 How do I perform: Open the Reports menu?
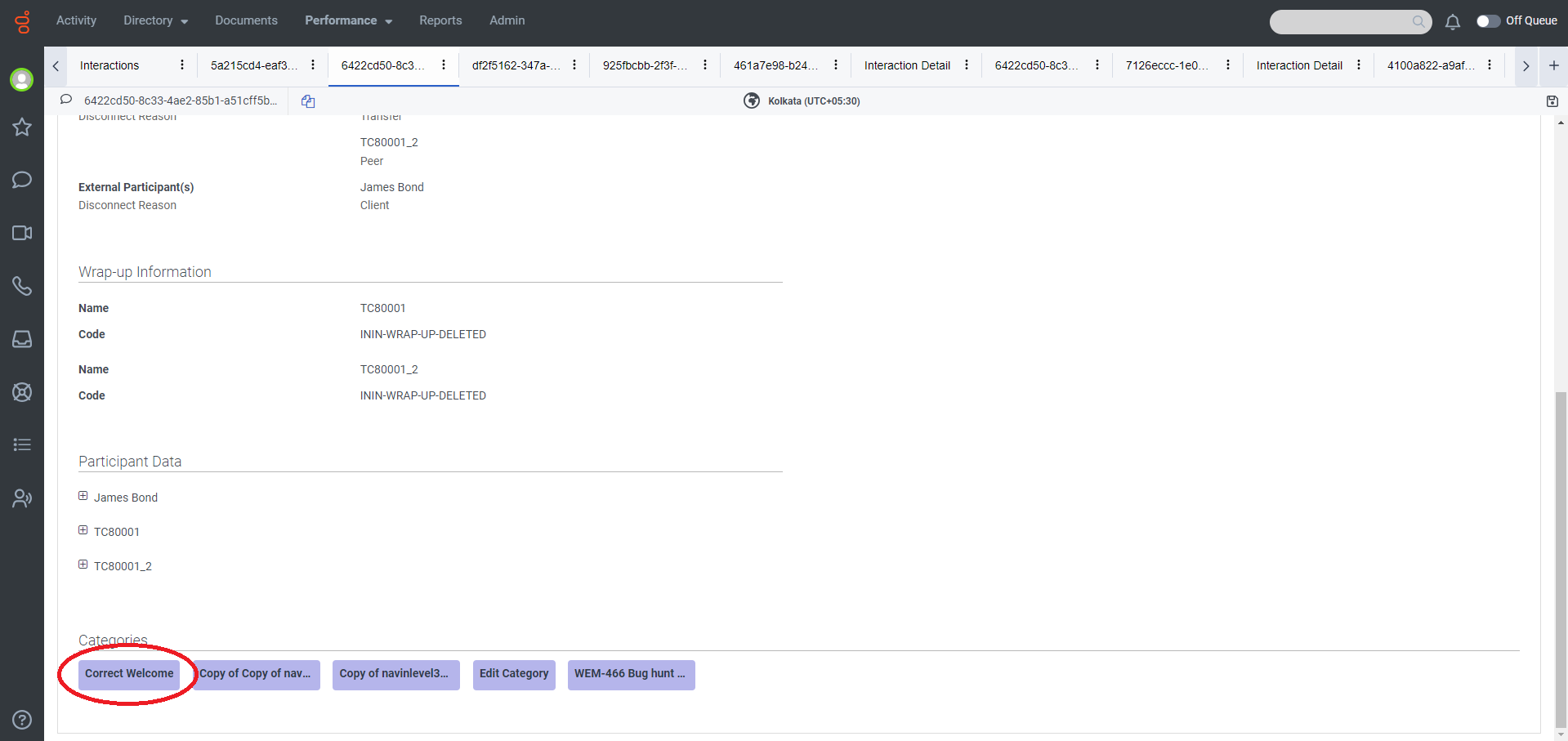[440, 20]
